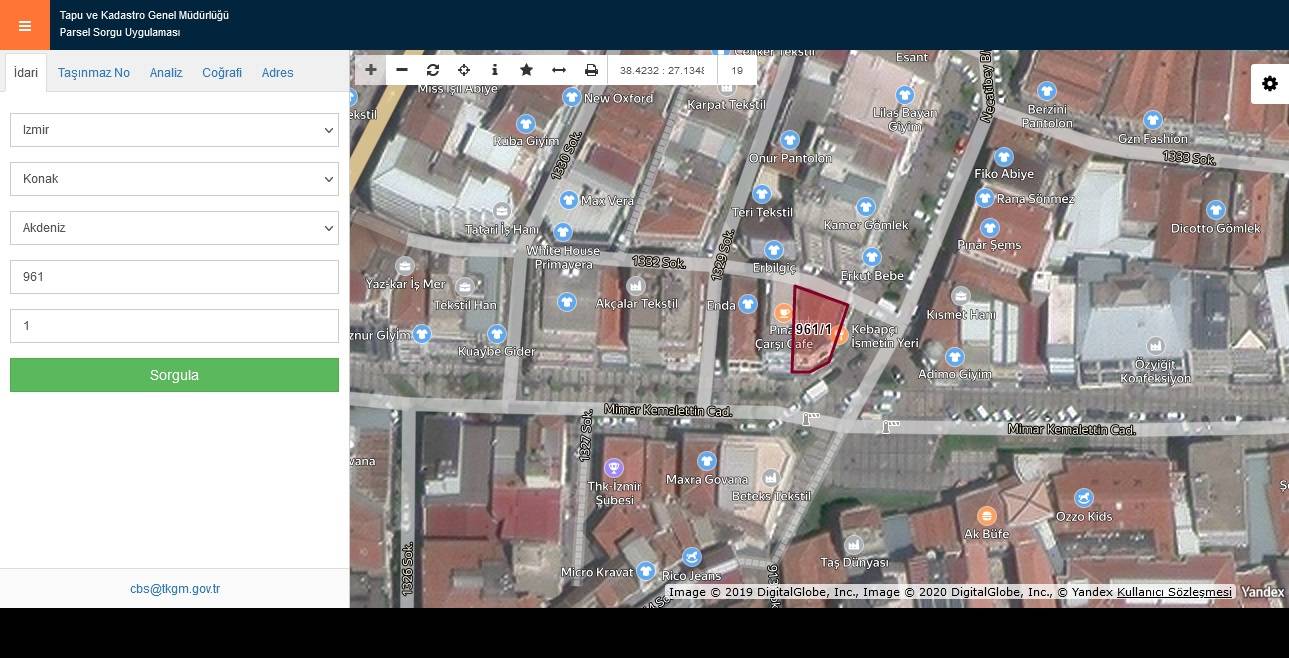Viewport: 1289px width, 658px height.
Task: Open map settings gear icon
Action: [x=1270, y=84]
